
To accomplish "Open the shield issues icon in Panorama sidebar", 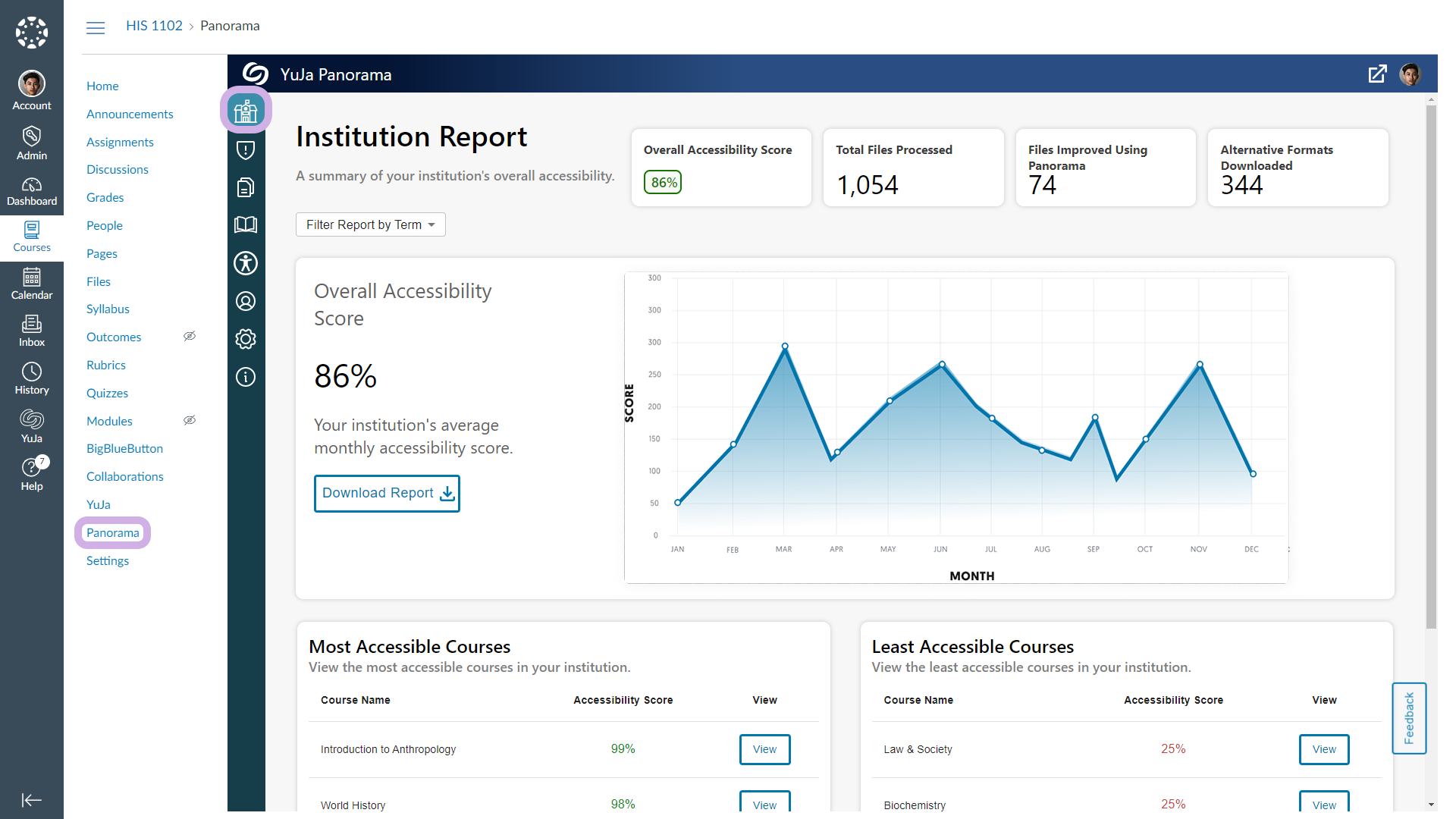I will pyautogui.click(x=246, y=150).
